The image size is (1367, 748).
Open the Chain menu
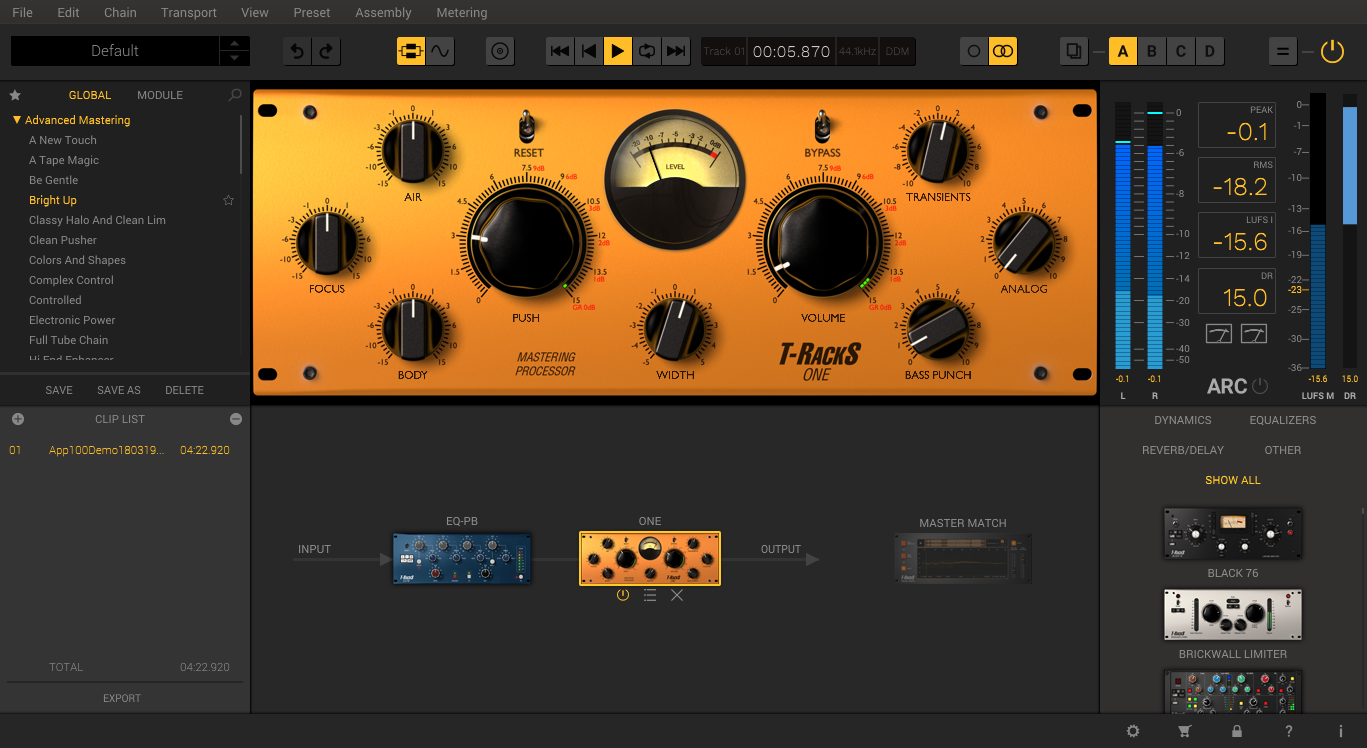pos(120,13)
